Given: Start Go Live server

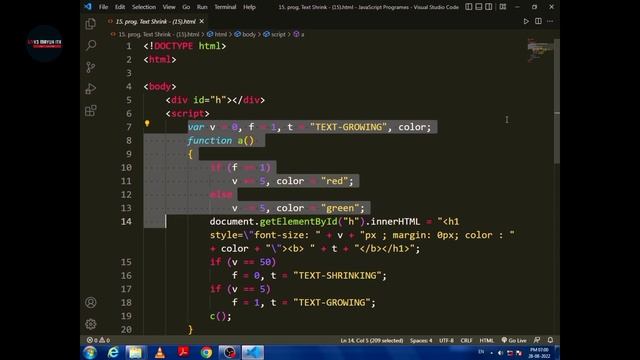Looking at the screenshot, I should 514,340.
